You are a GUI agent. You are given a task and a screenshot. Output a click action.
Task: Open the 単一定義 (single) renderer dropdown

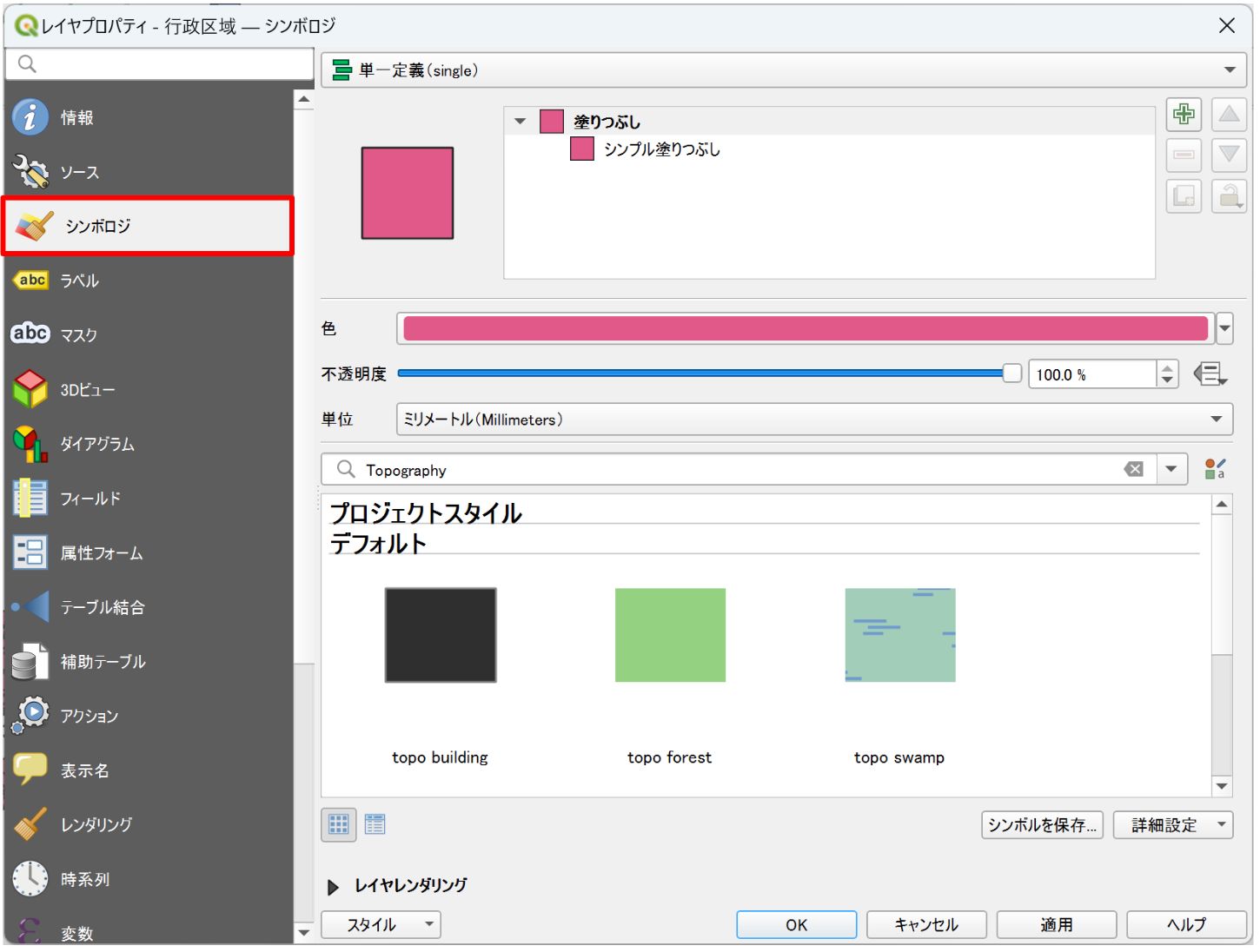click(x=784, y=70)
